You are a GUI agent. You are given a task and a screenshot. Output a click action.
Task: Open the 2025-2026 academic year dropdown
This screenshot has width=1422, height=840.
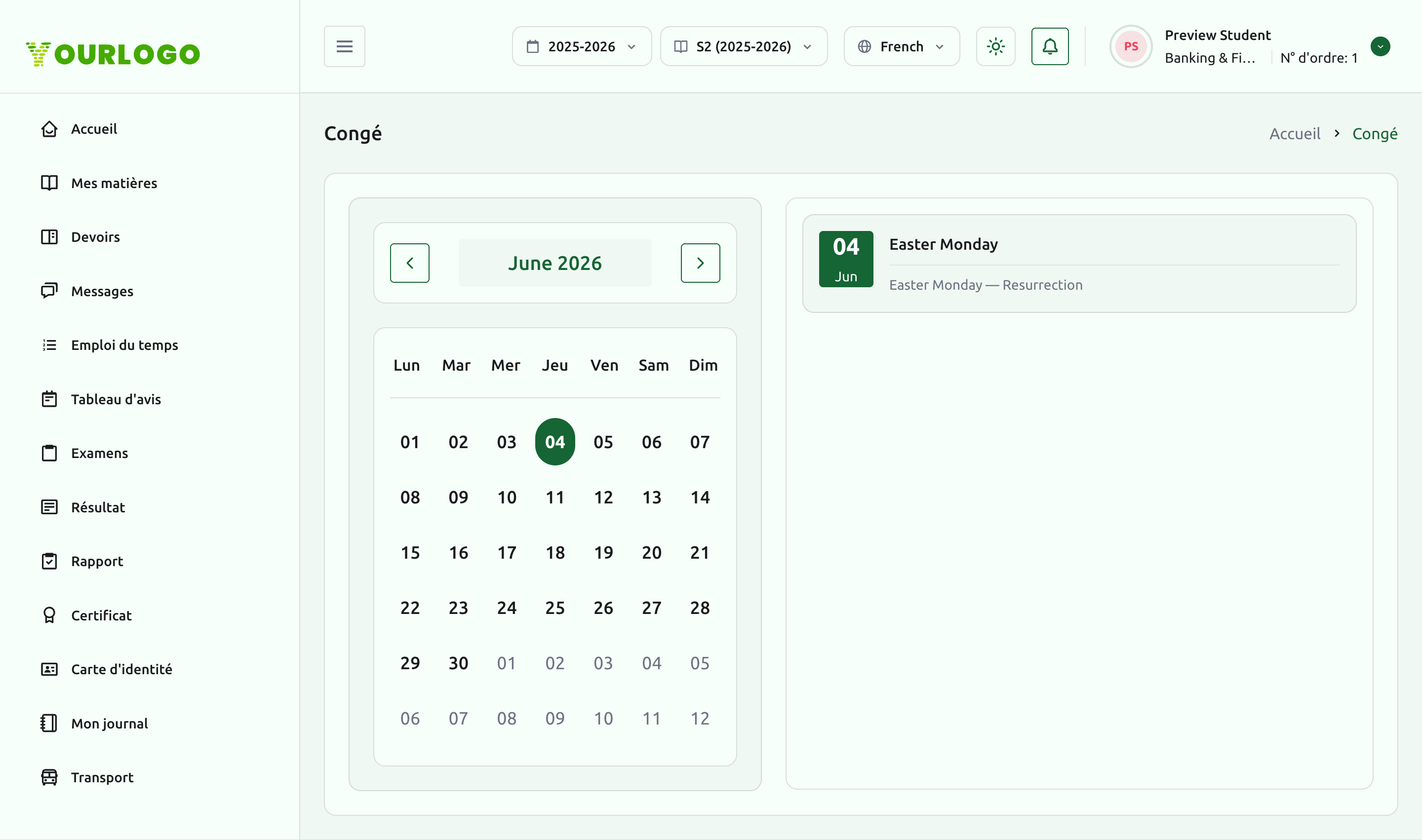tap(581, 46)
